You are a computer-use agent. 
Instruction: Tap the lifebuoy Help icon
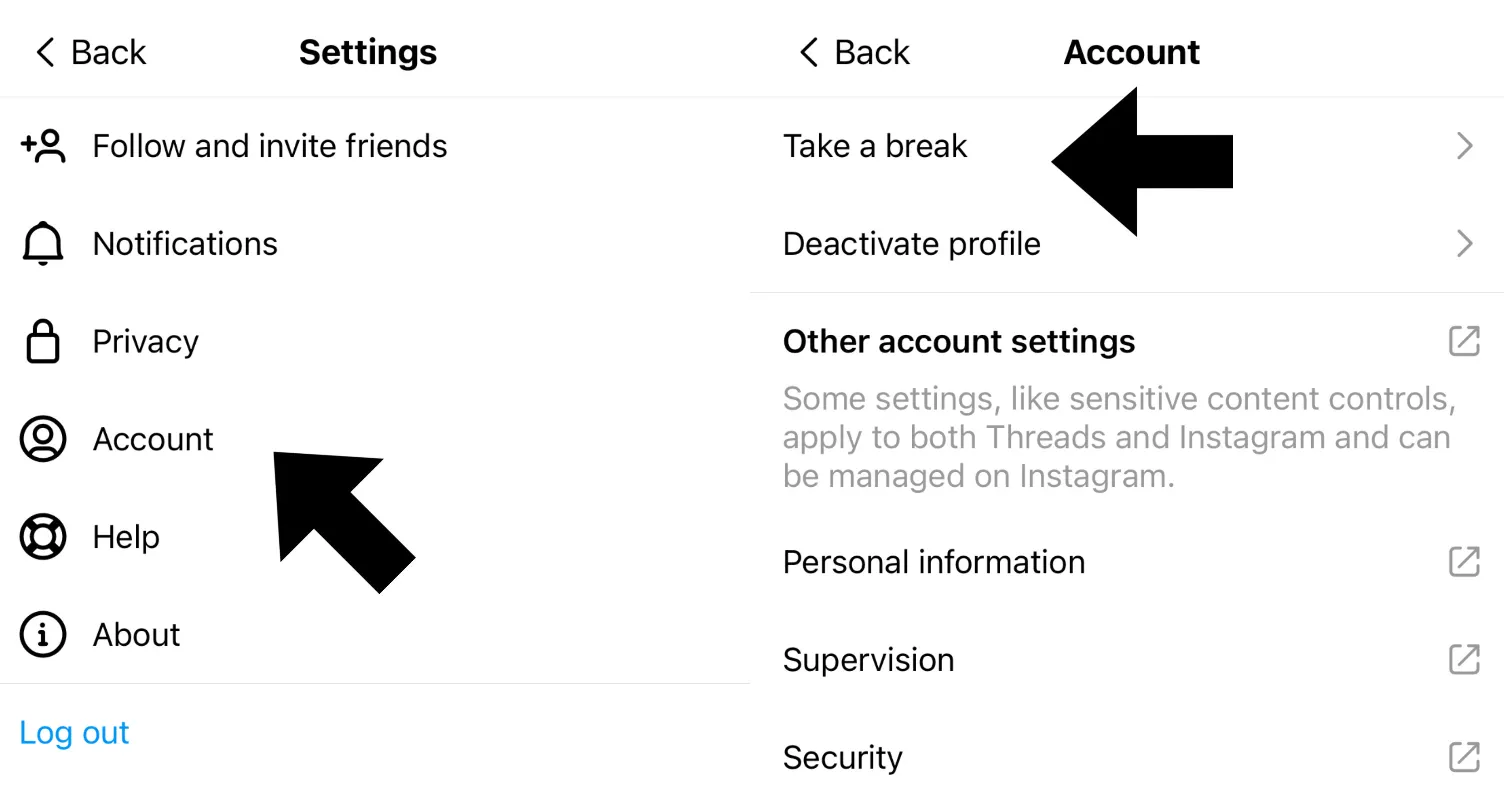(43, 537)
